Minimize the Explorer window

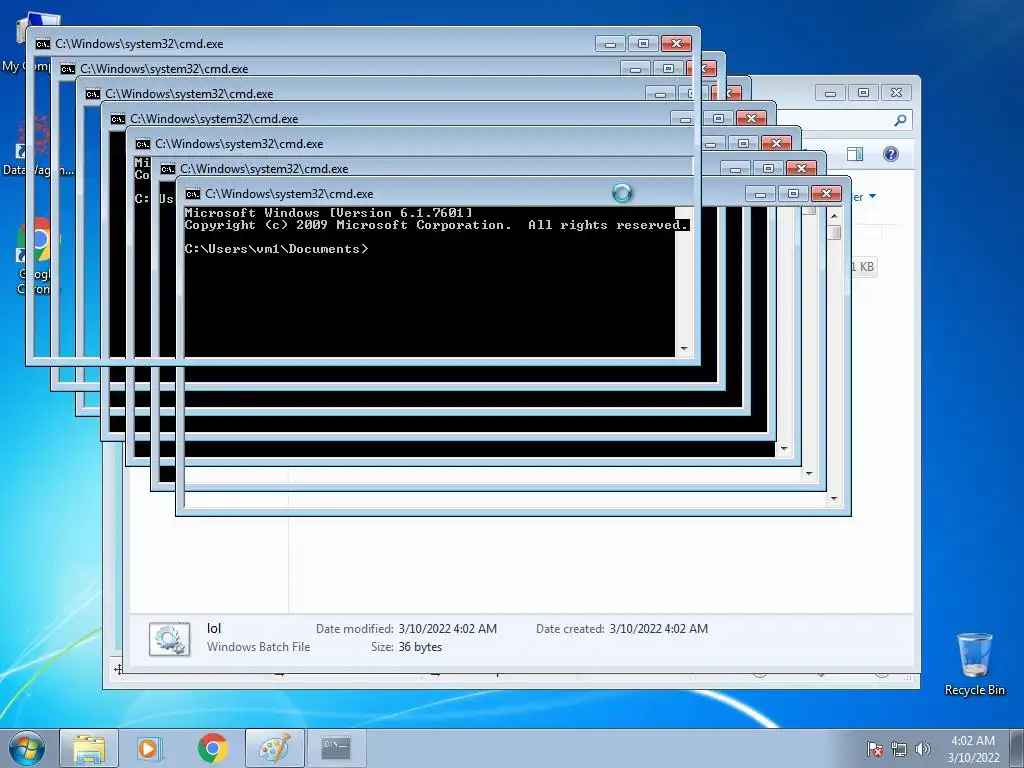(830, 93)
